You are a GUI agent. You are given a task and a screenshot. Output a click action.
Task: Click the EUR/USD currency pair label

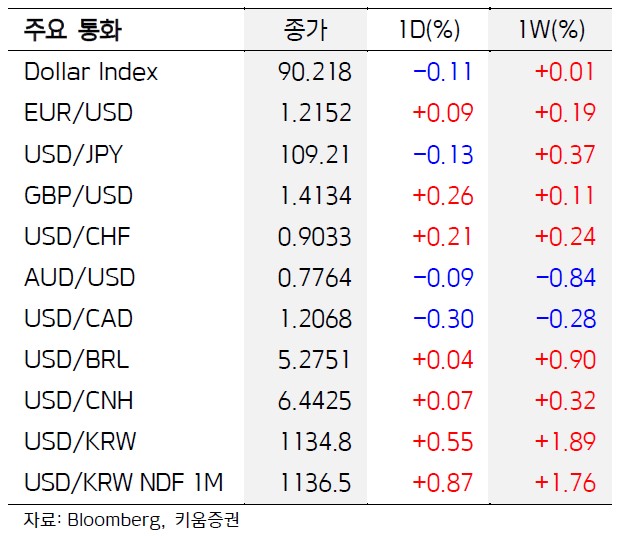[x=78, y=113]
